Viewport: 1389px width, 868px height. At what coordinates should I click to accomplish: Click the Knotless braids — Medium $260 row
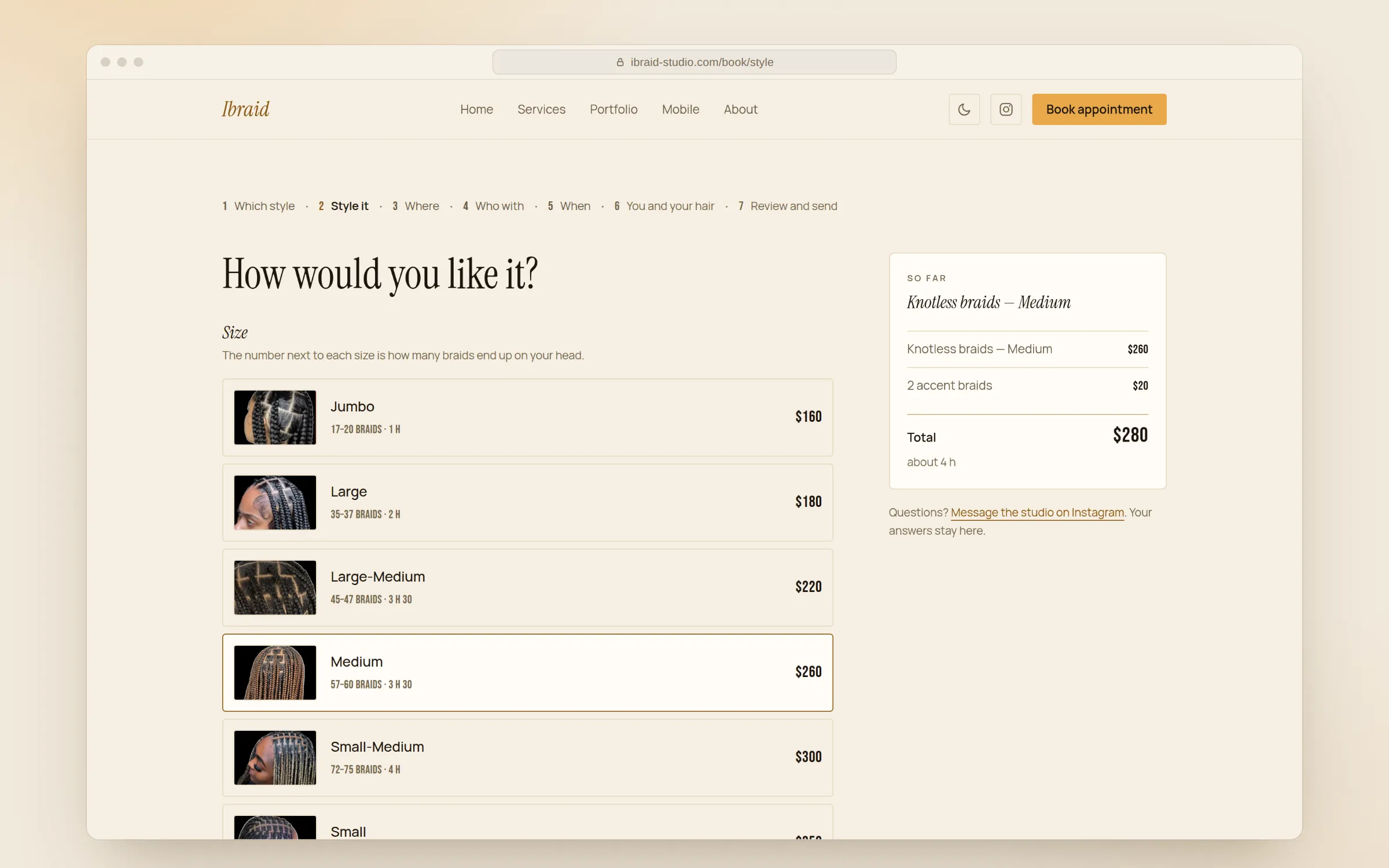coord(1027,349)
